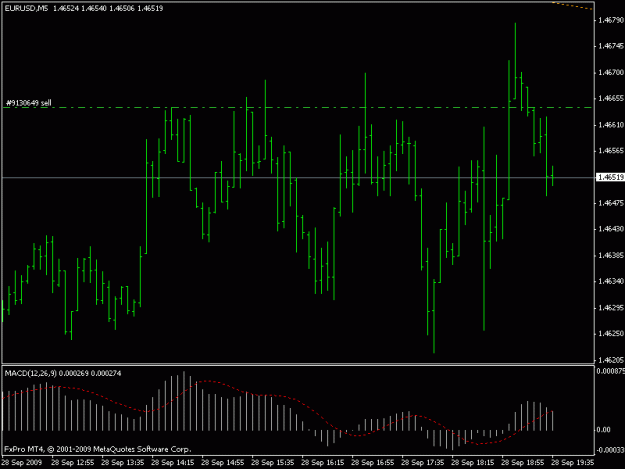
Task: Click the 1.46610 price axis label
Action: [611, 125]
